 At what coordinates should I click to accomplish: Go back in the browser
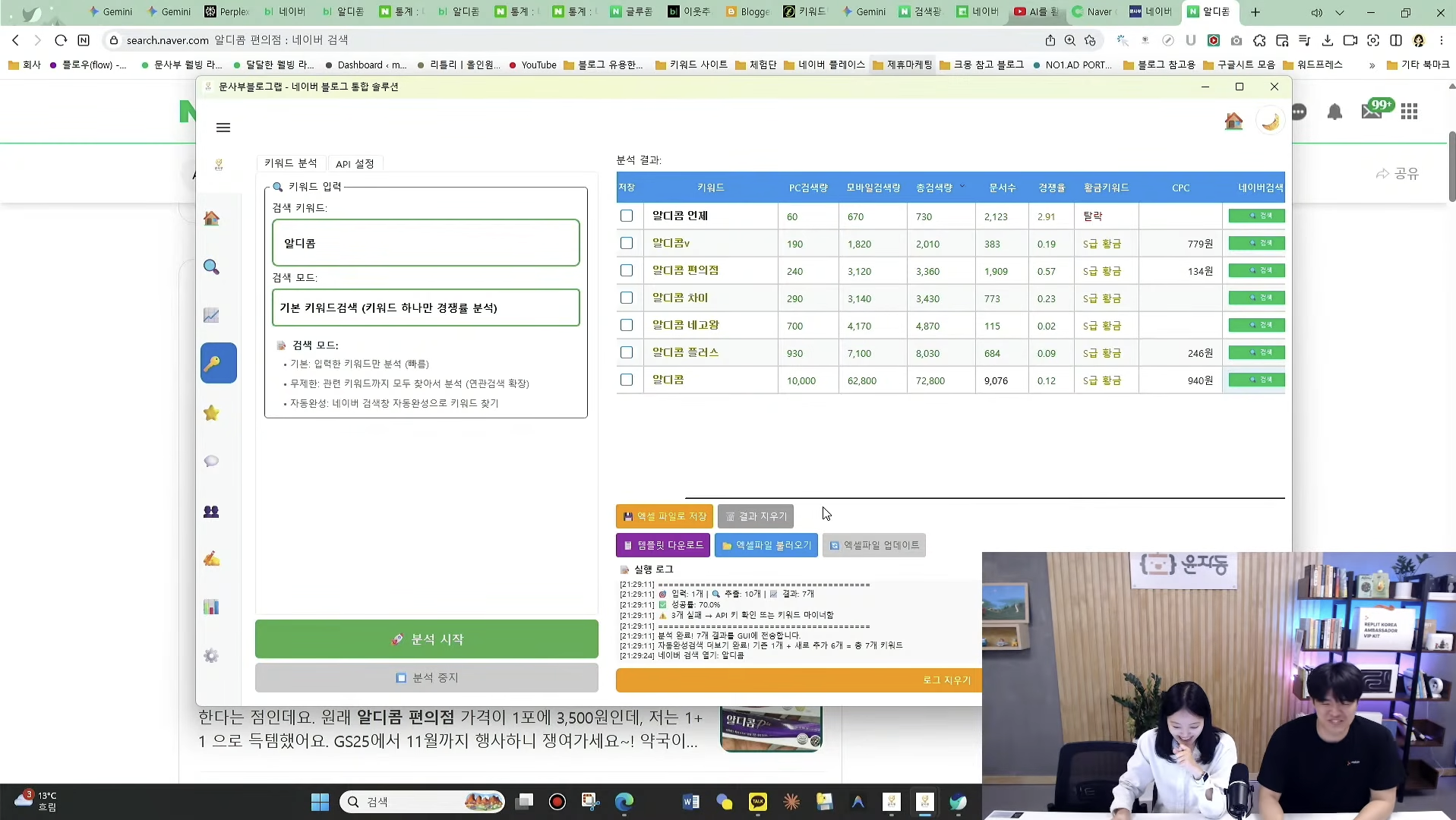[15, 40]
